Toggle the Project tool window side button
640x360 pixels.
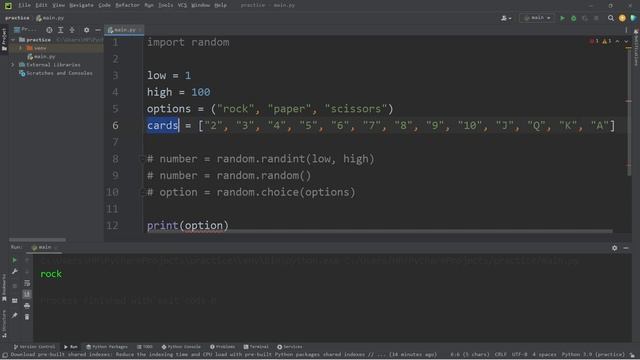coord(4,40)
